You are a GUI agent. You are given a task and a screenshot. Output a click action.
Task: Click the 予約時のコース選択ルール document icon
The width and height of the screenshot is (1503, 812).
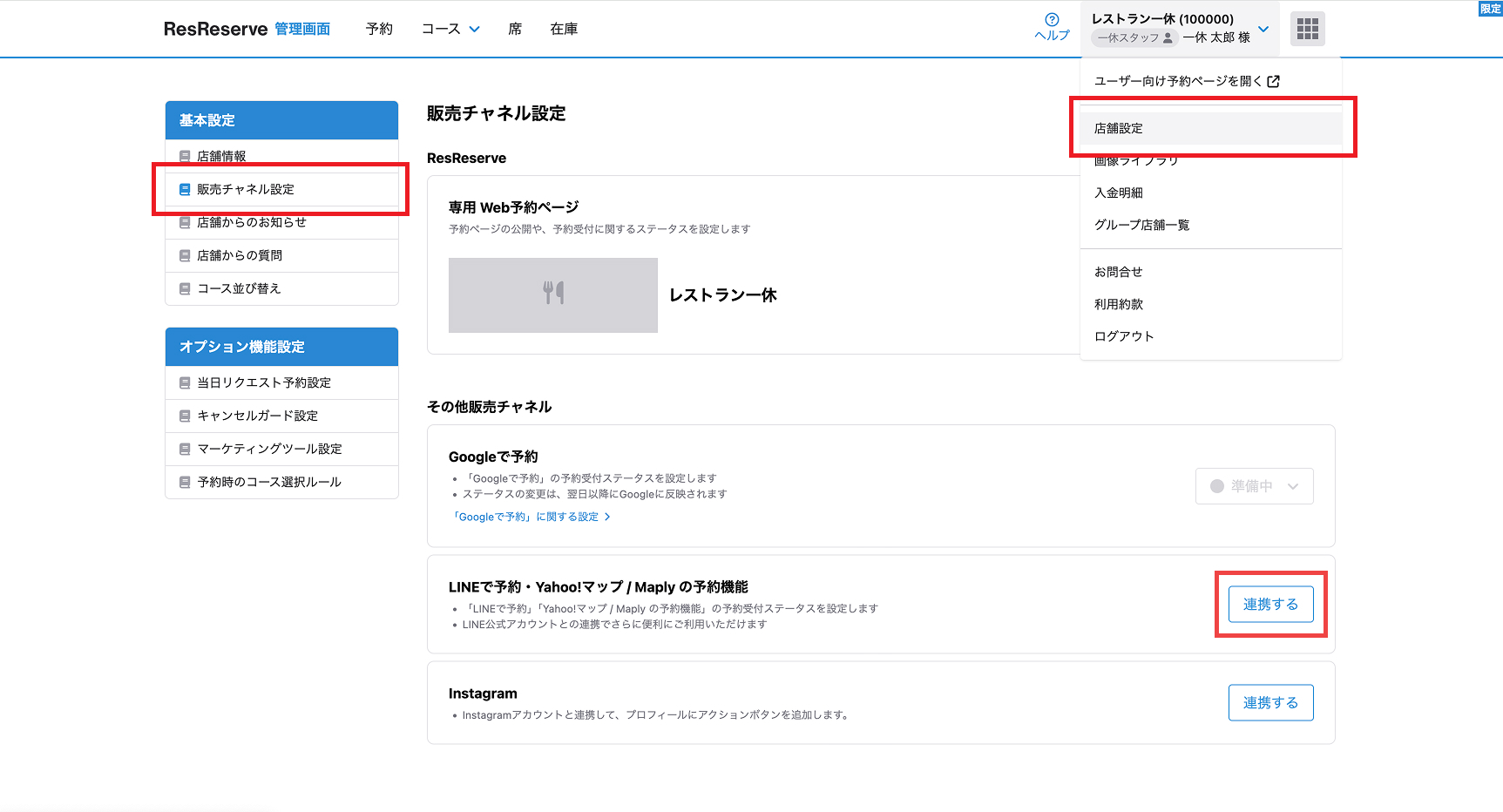coord(185,482)
